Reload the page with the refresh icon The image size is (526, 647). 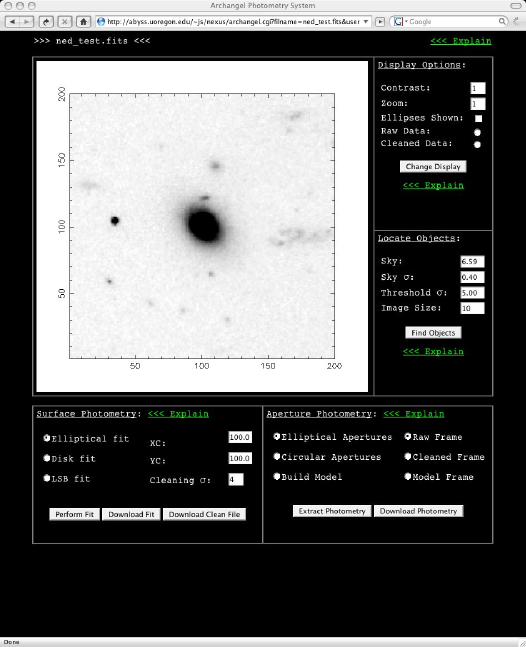pyautogui.click(x=46, y=21)
